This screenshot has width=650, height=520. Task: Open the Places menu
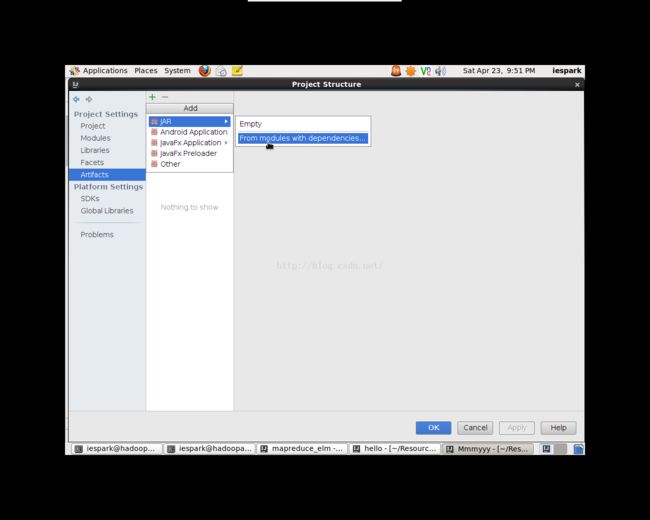coord(146,71)
